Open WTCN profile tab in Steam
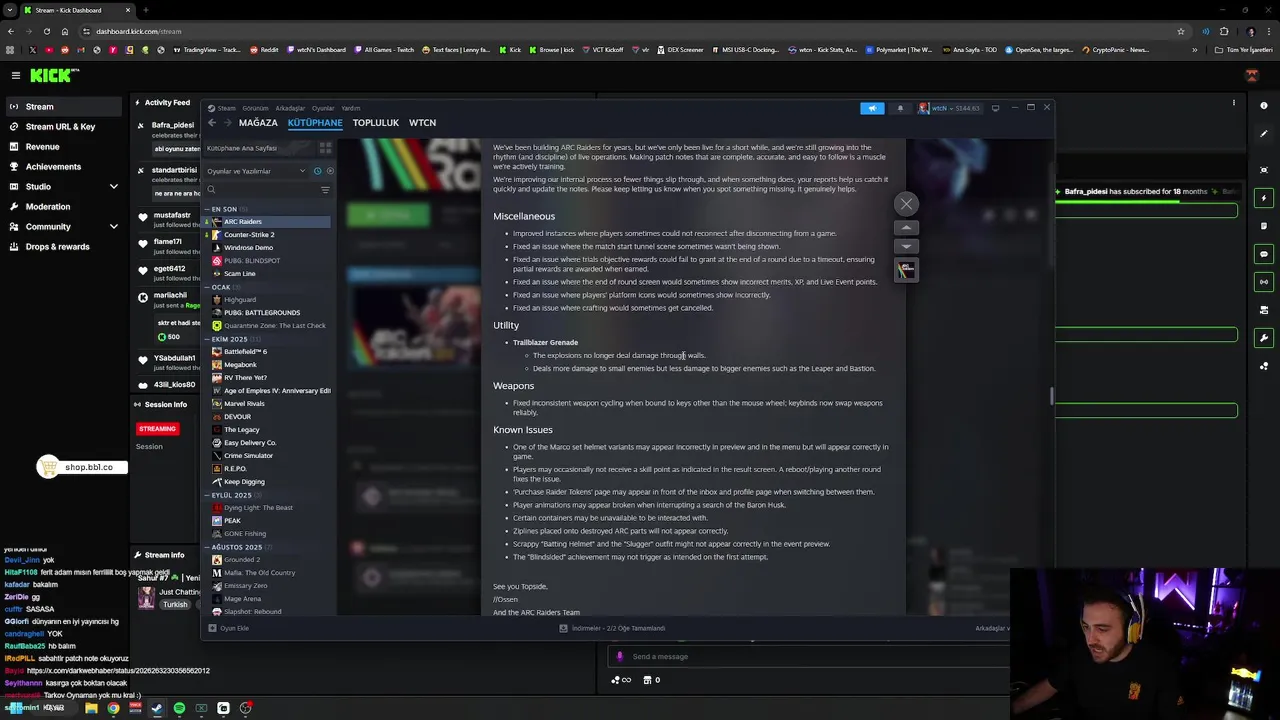This screenshot has width=1280, height=720. click(x=422, y=123)
